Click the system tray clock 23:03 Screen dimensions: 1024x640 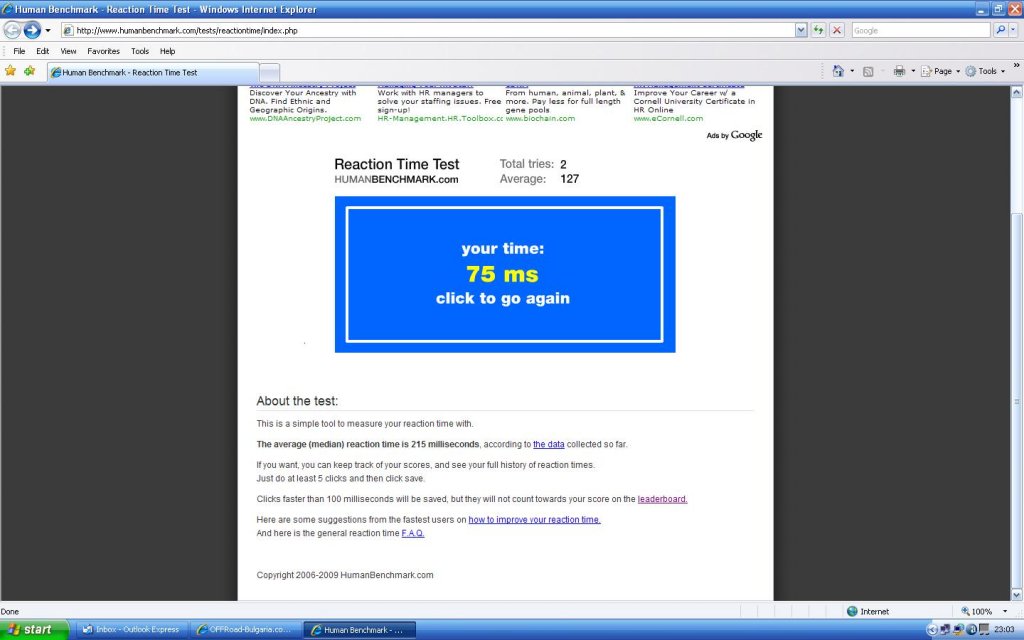[x=1004, y=630]
